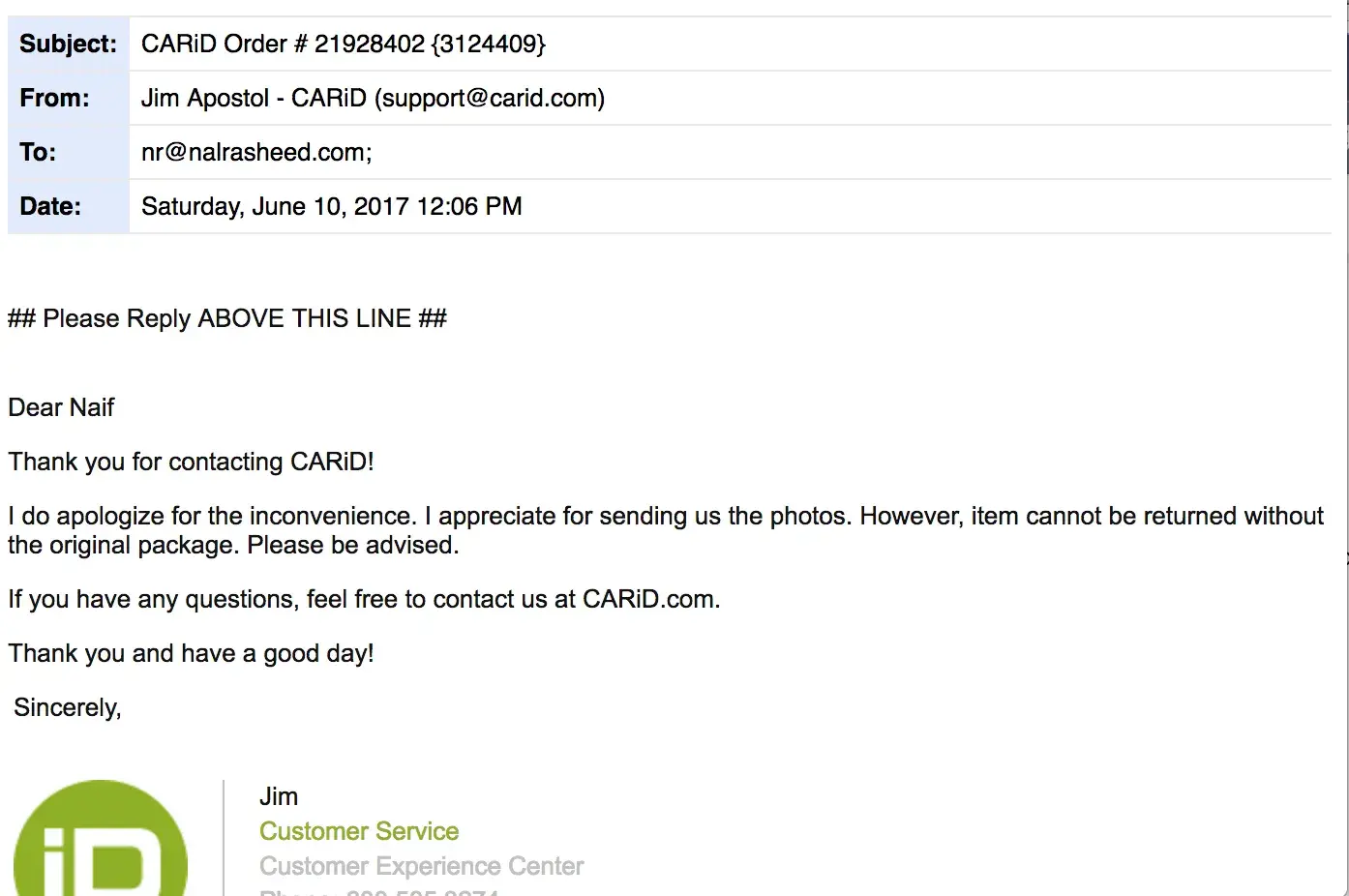Click 'Thank you for contacting CARiD!' line
The image size is (1349, 896).
tap(191, 463)
